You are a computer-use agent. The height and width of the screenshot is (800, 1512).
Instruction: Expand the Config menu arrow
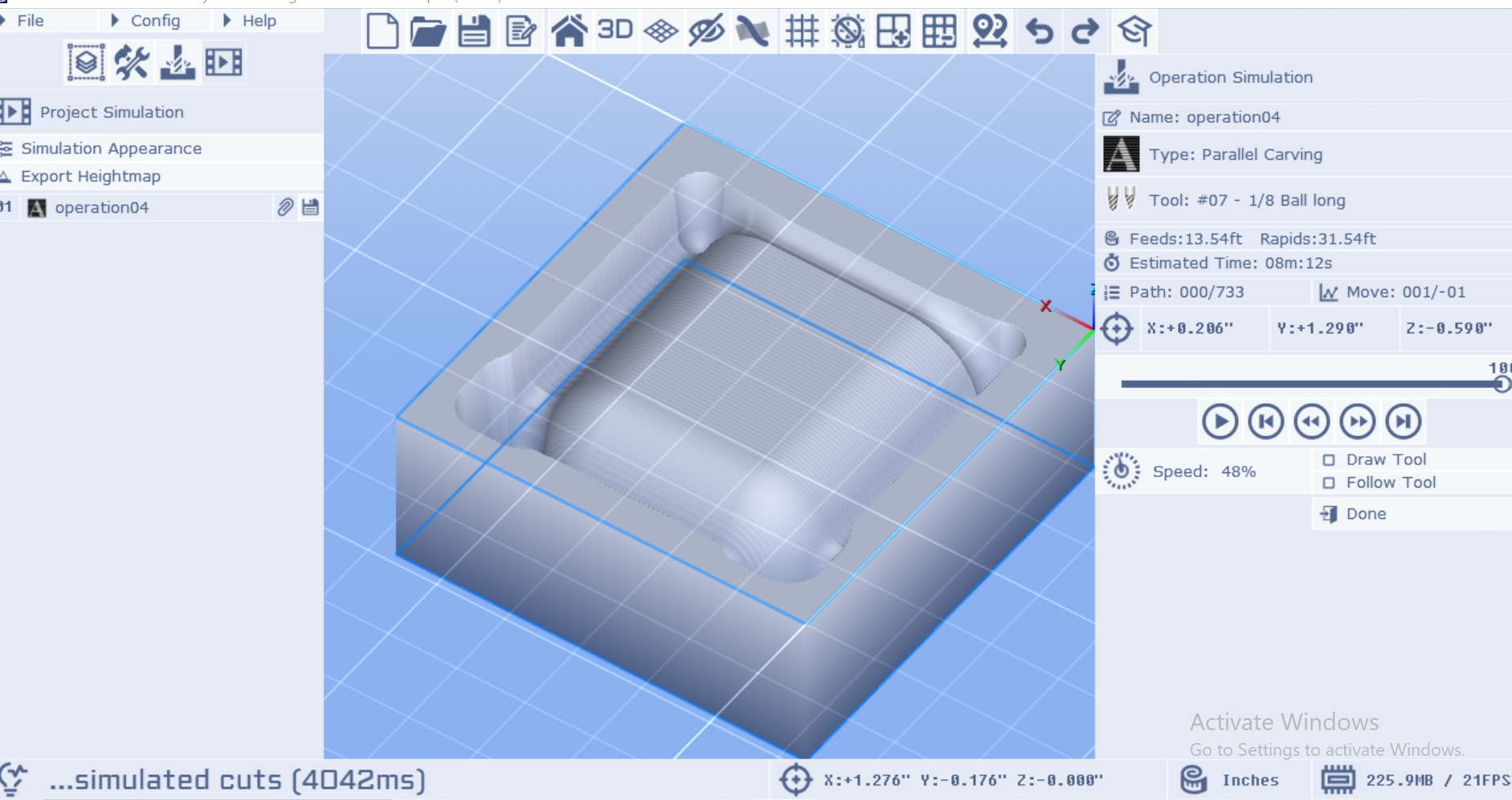[115, 21]
